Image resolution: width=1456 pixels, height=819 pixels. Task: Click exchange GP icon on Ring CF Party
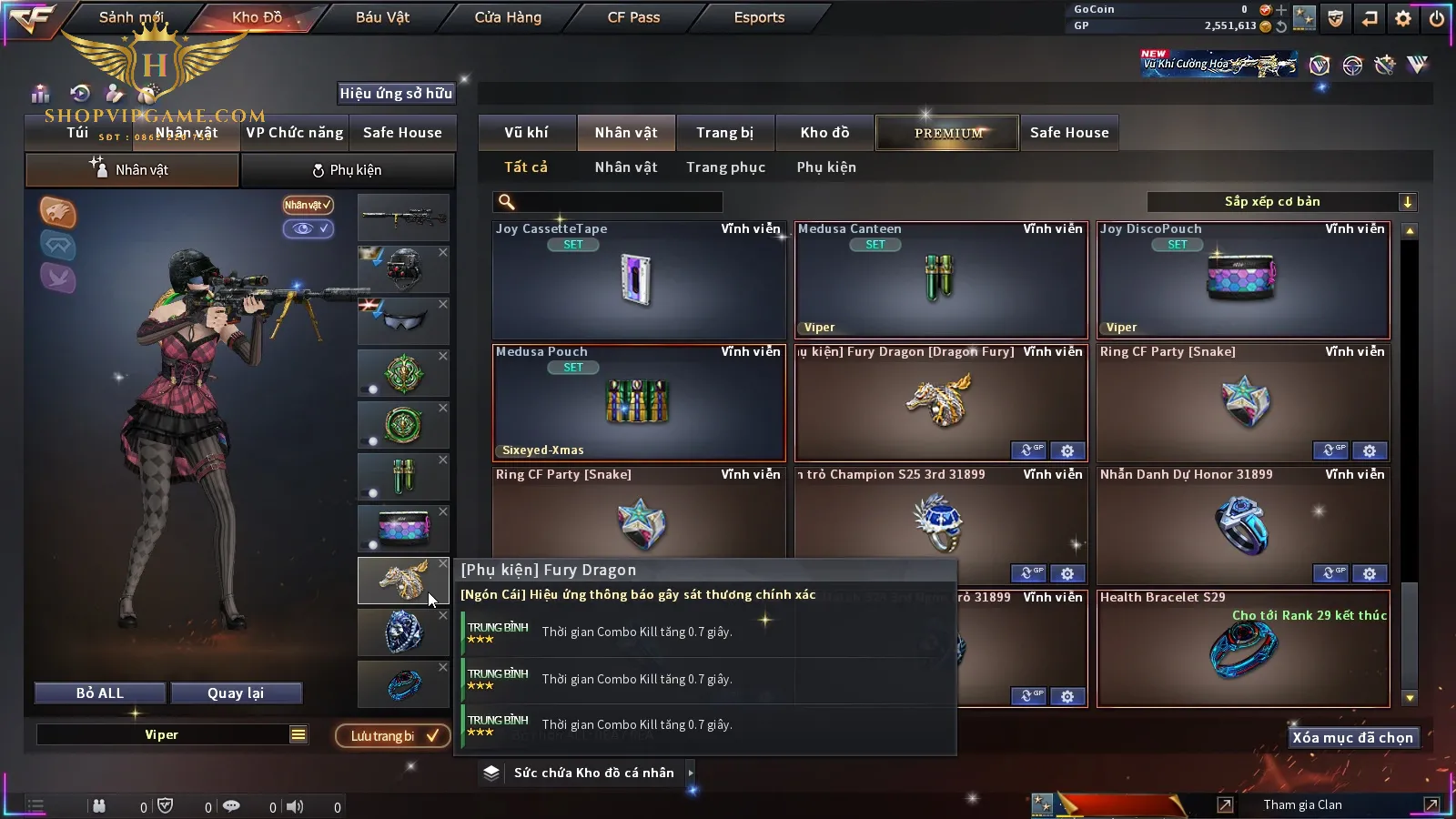pyautogui.click(x=1335, y=450)
